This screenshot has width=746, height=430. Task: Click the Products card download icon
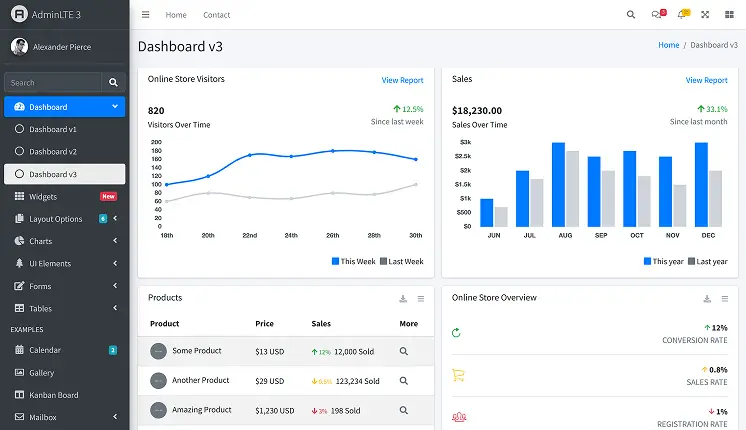pyautogui.click(x=403, y=299)
